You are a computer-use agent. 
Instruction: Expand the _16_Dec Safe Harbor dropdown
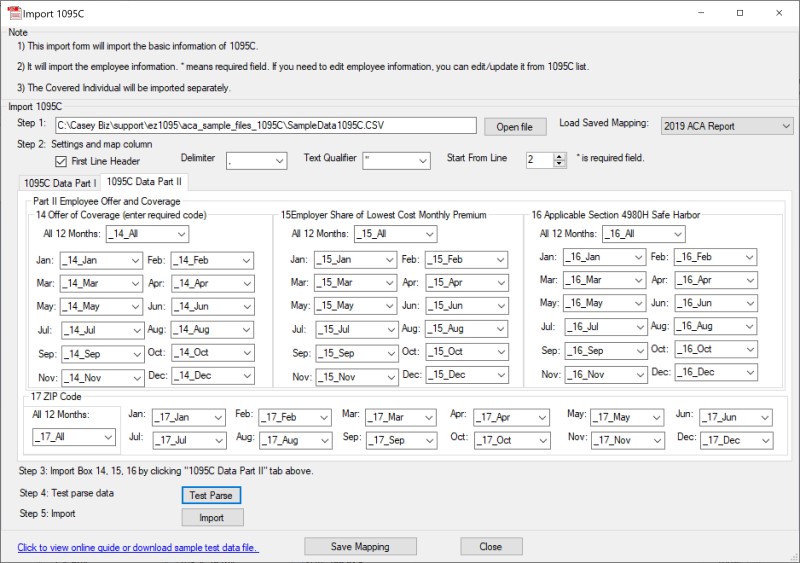748,371
